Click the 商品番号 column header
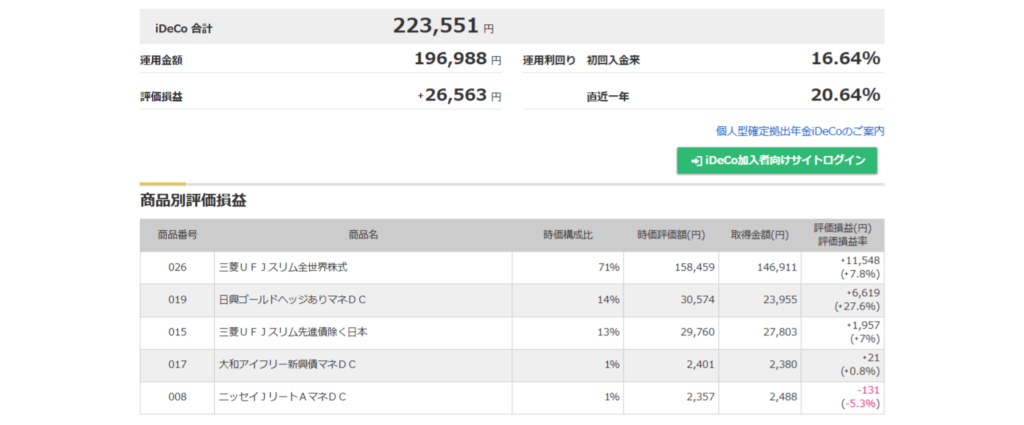1024x425 pixels. pyautogui.click(x=177, y=235)
